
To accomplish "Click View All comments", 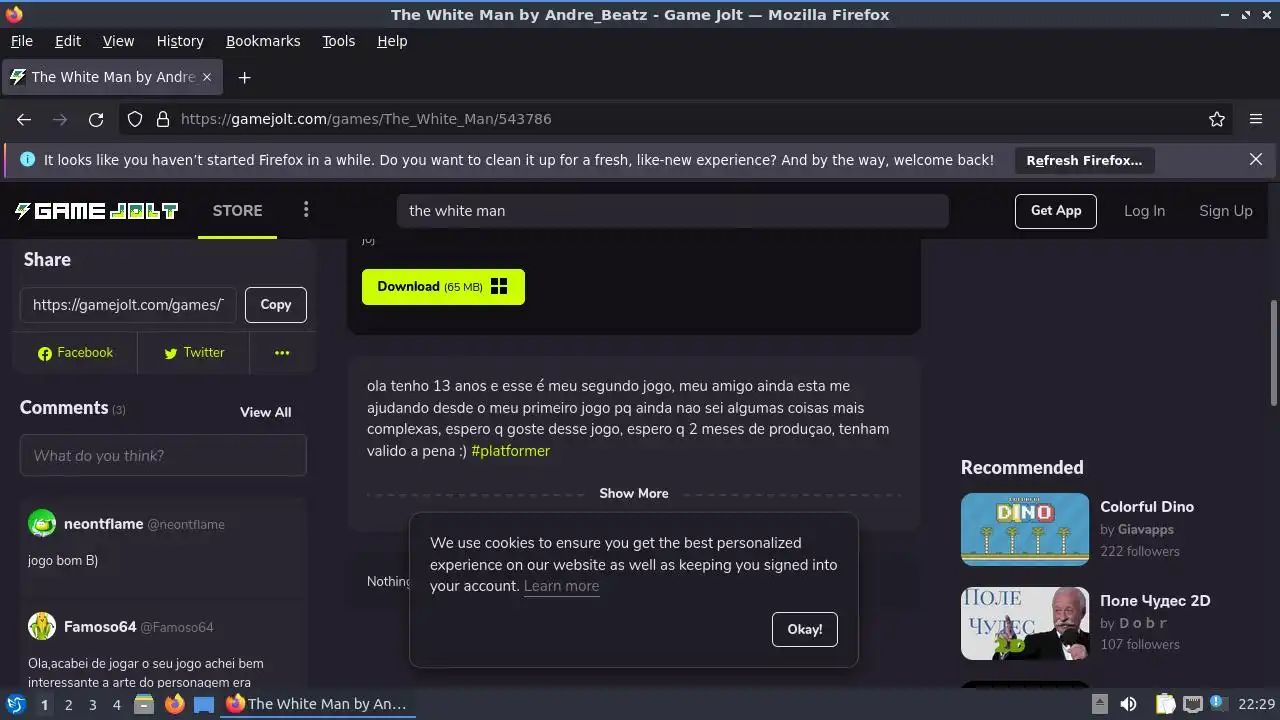I will tap(265, 412).
